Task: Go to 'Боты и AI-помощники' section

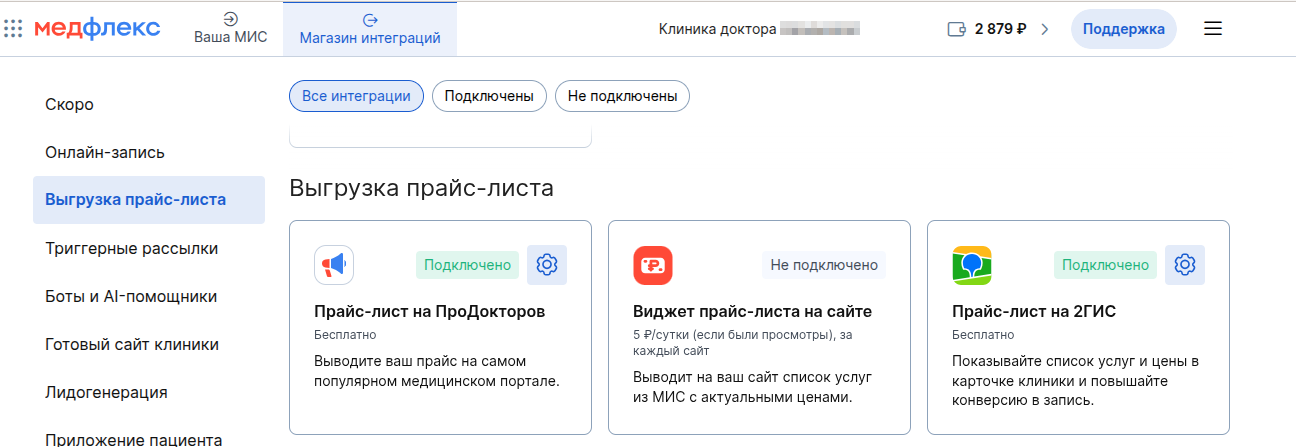Action: (x=131, y=296)
